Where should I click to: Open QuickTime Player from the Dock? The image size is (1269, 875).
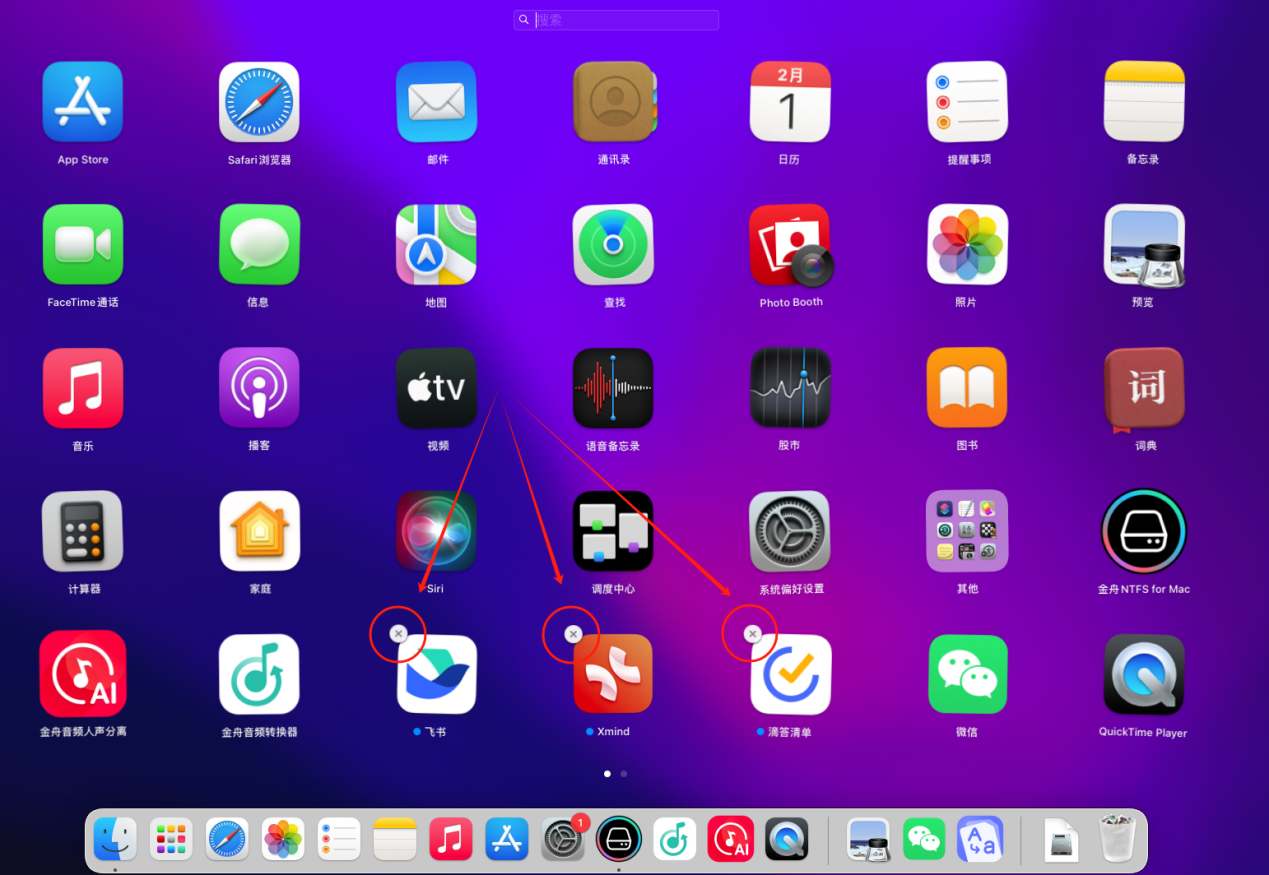pos(787,839)
